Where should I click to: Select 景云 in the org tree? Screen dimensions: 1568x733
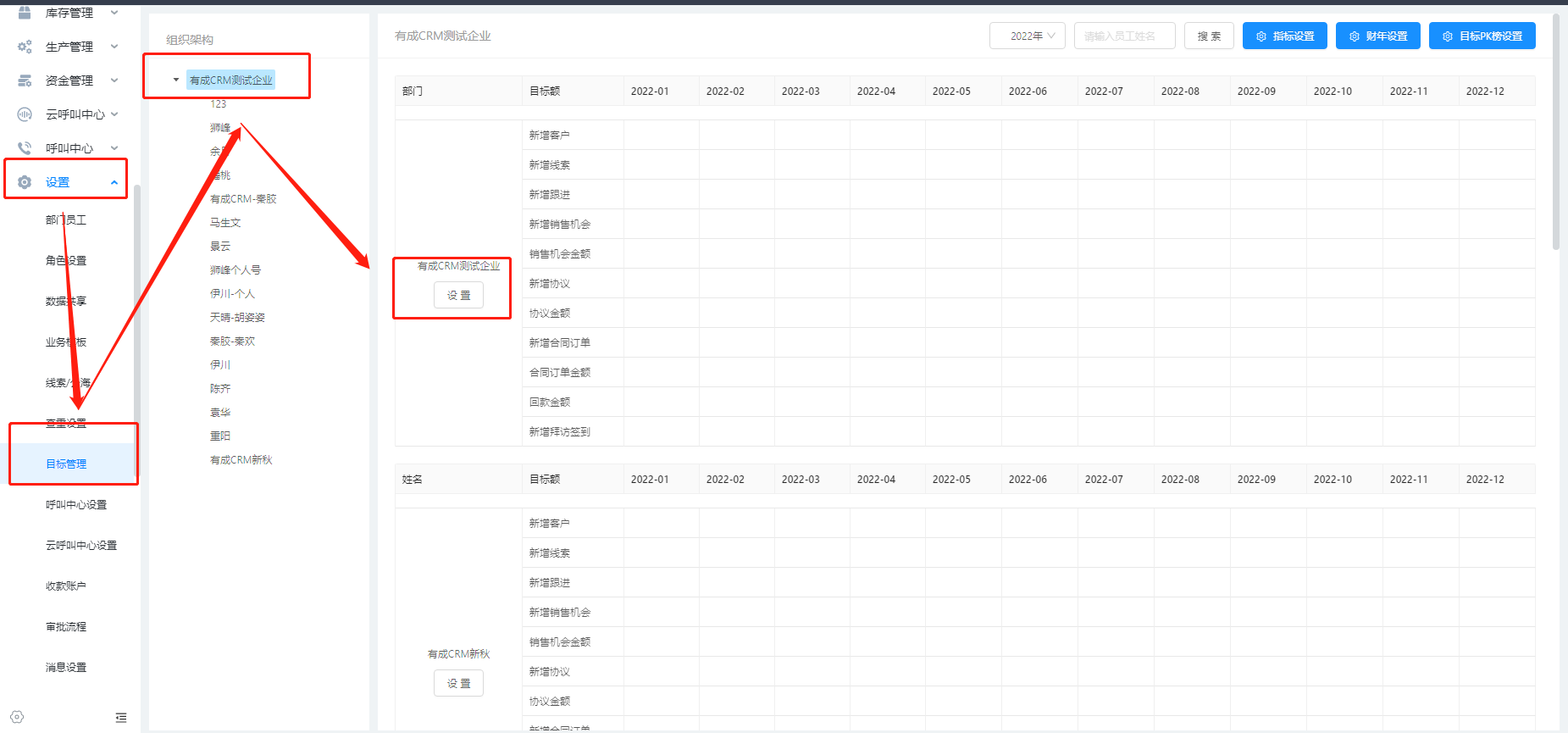220,247
